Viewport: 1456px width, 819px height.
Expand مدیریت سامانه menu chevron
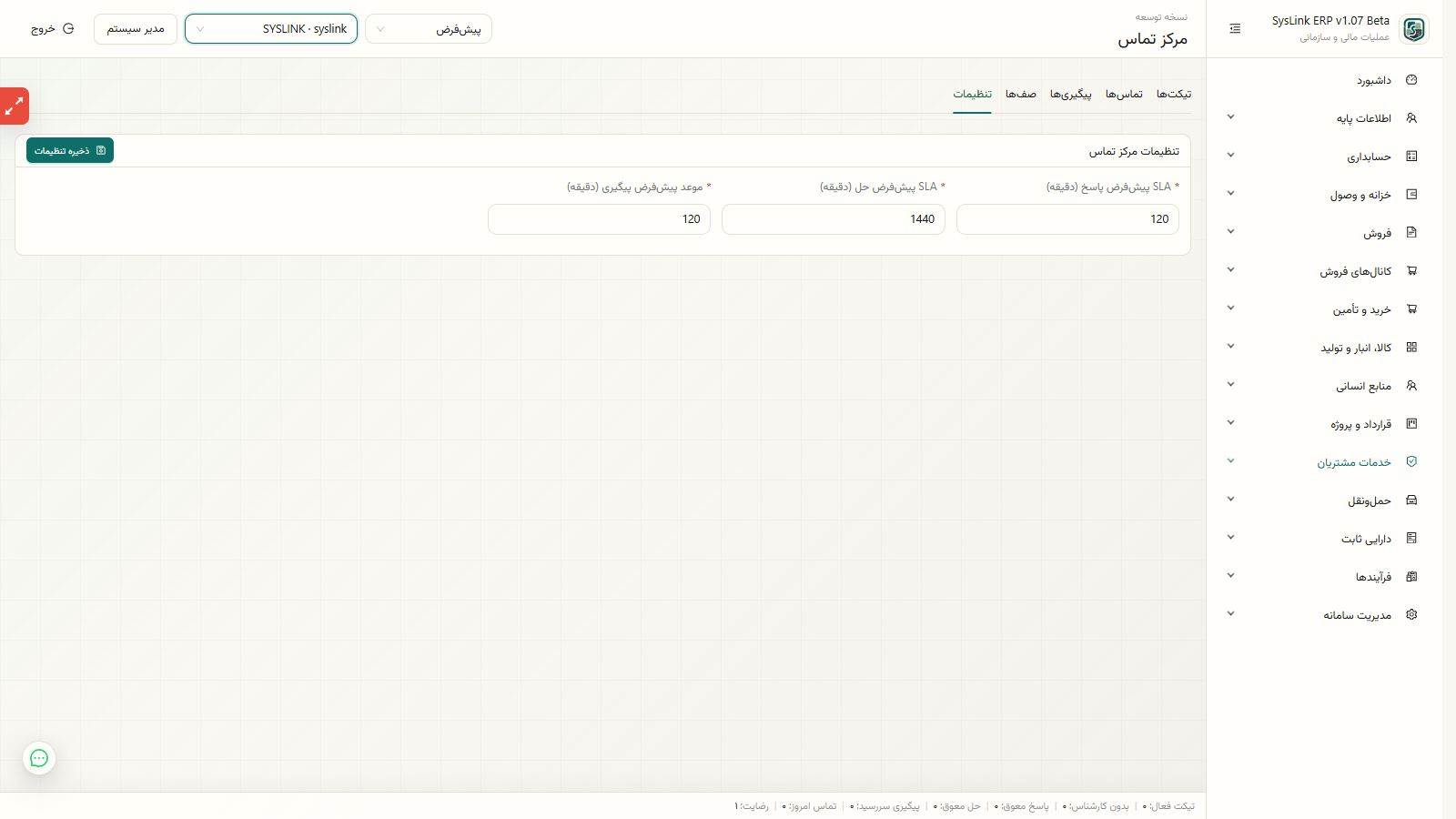coord(1230,614)
